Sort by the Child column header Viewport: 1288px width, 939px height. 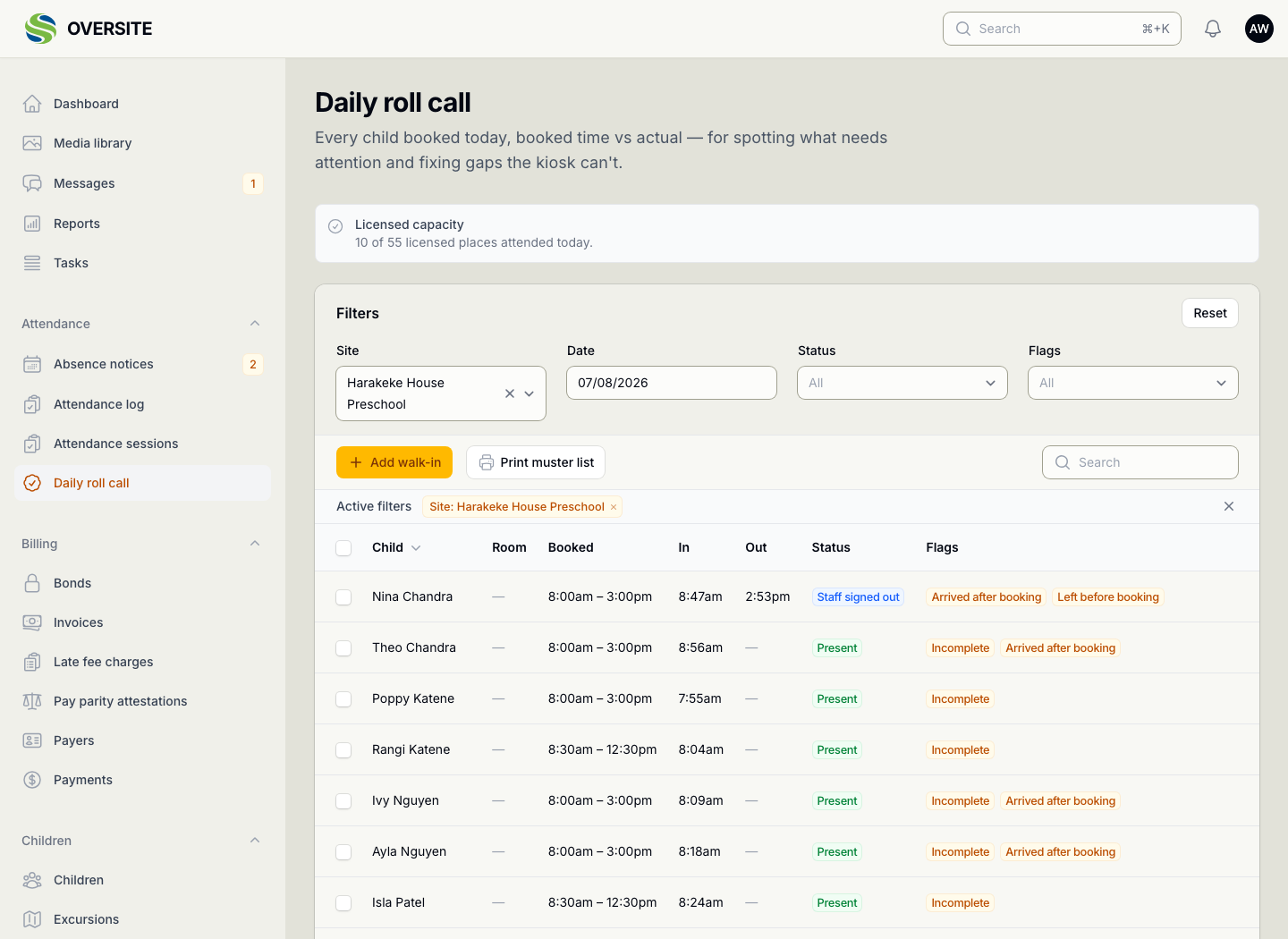point(396,547)
